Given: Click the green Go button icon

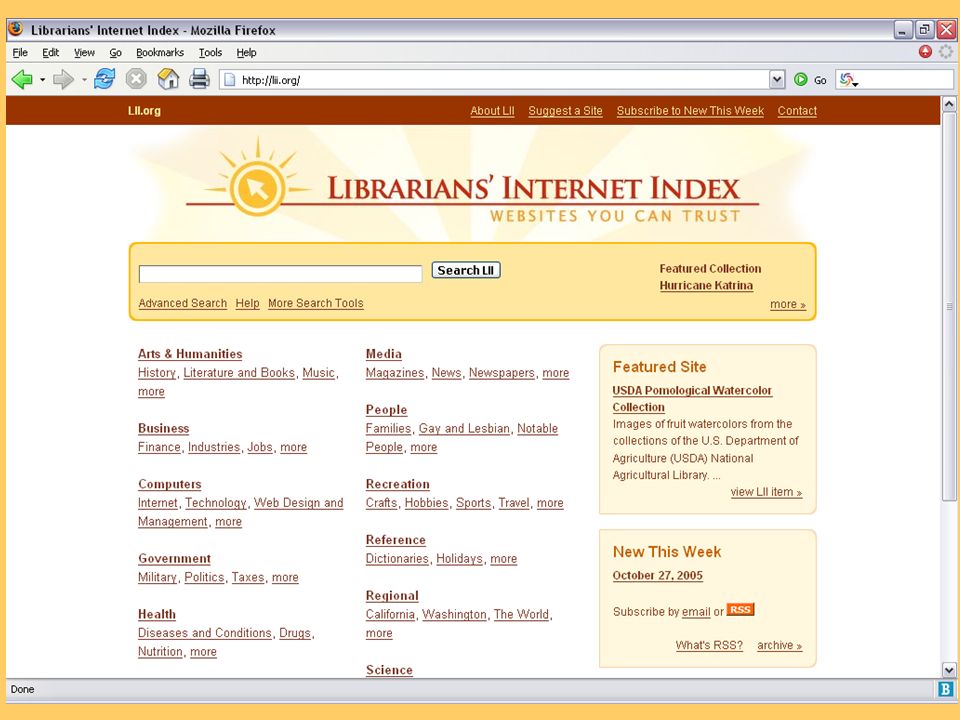Looking at the screenshot, I should pyautogui.click(x=800, y=80).
